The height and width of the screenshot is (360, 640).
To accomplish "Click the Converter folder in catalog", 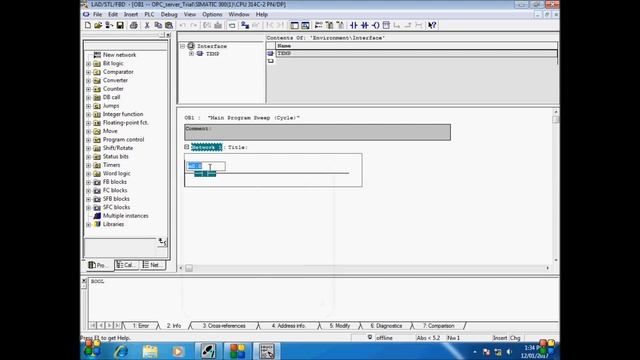I will [115, 80].
